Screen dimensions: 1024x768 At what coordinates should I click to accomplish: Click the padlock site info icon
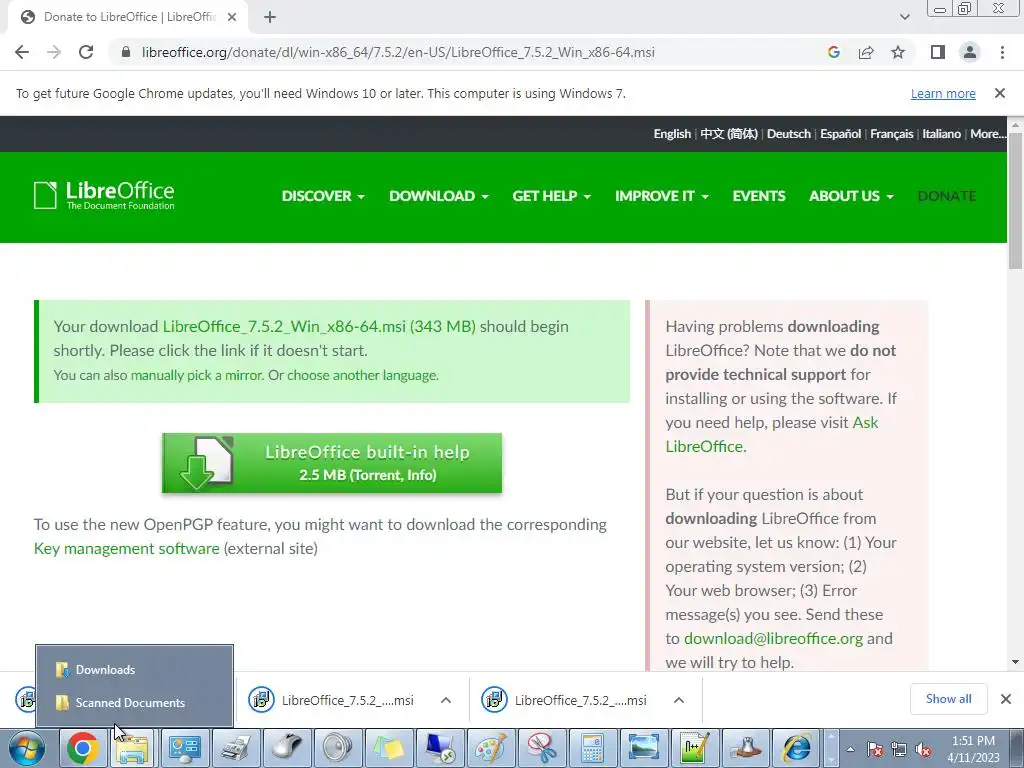tap(126, 52)
